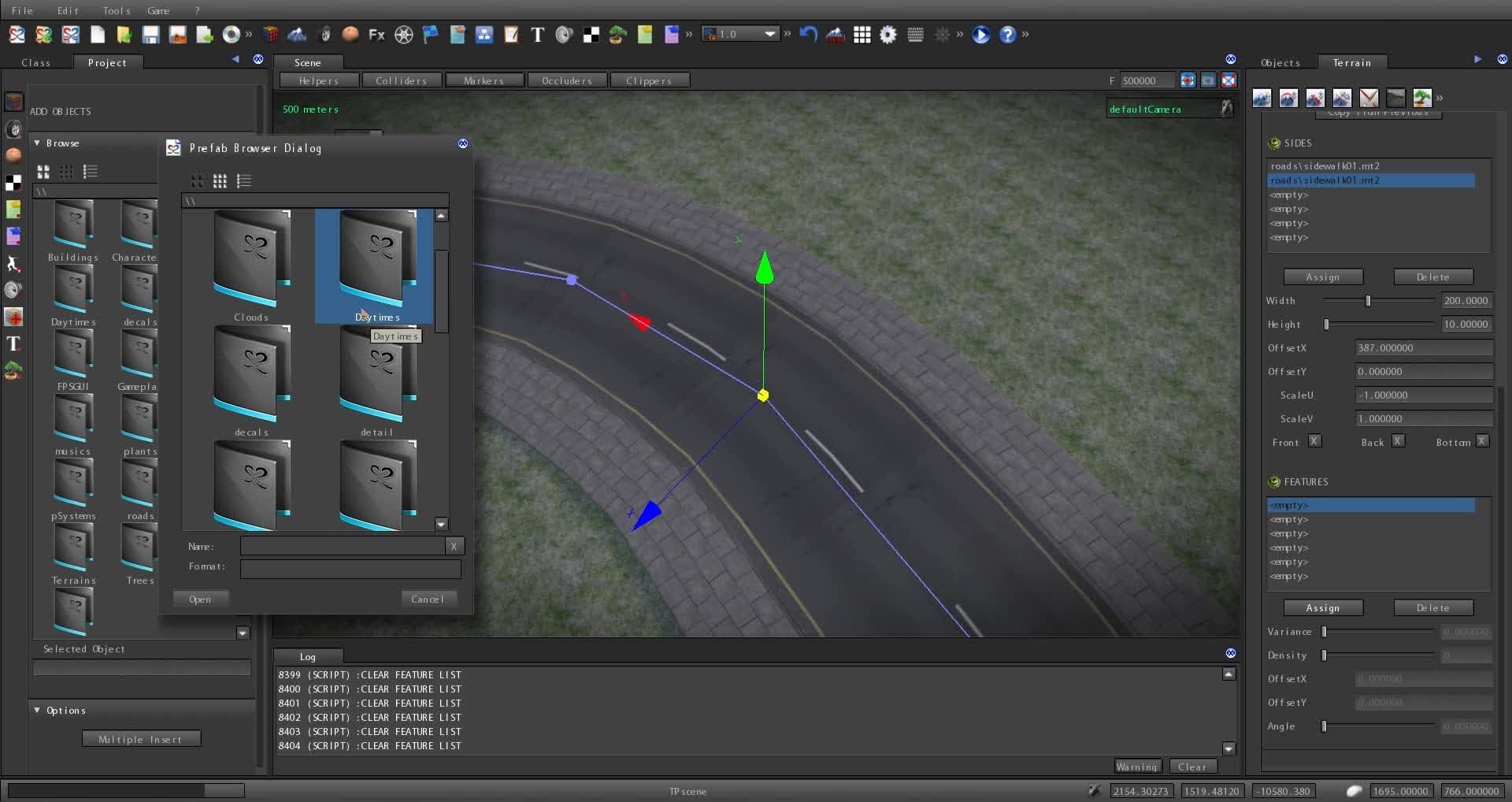Select the text T tool in top toolbar

(x=537, y=35)
